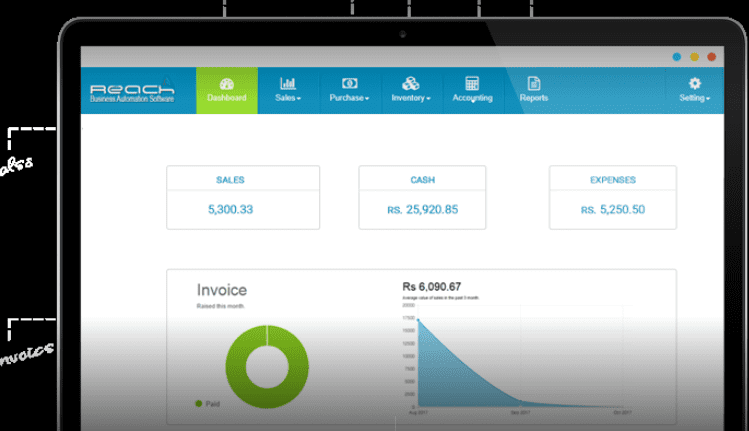Switch to the Dashboard tab label
This screenshot has width=749, height=431.
click(x=226, y=97)
